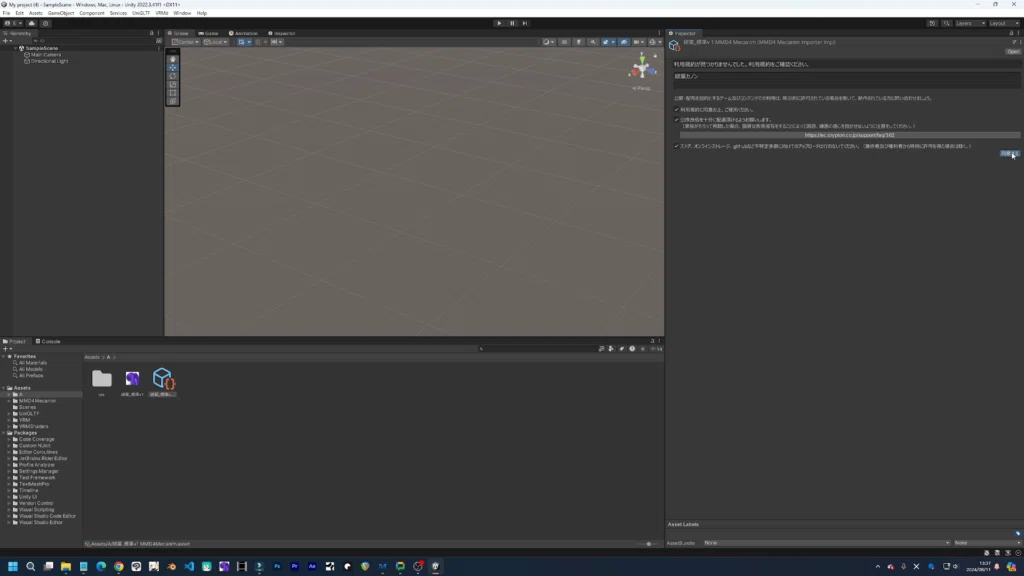Image resolution: width=1024 pixels, height=576 pixels.
Task: Open the tex folder thumbnail
Action: pos(101,379)
